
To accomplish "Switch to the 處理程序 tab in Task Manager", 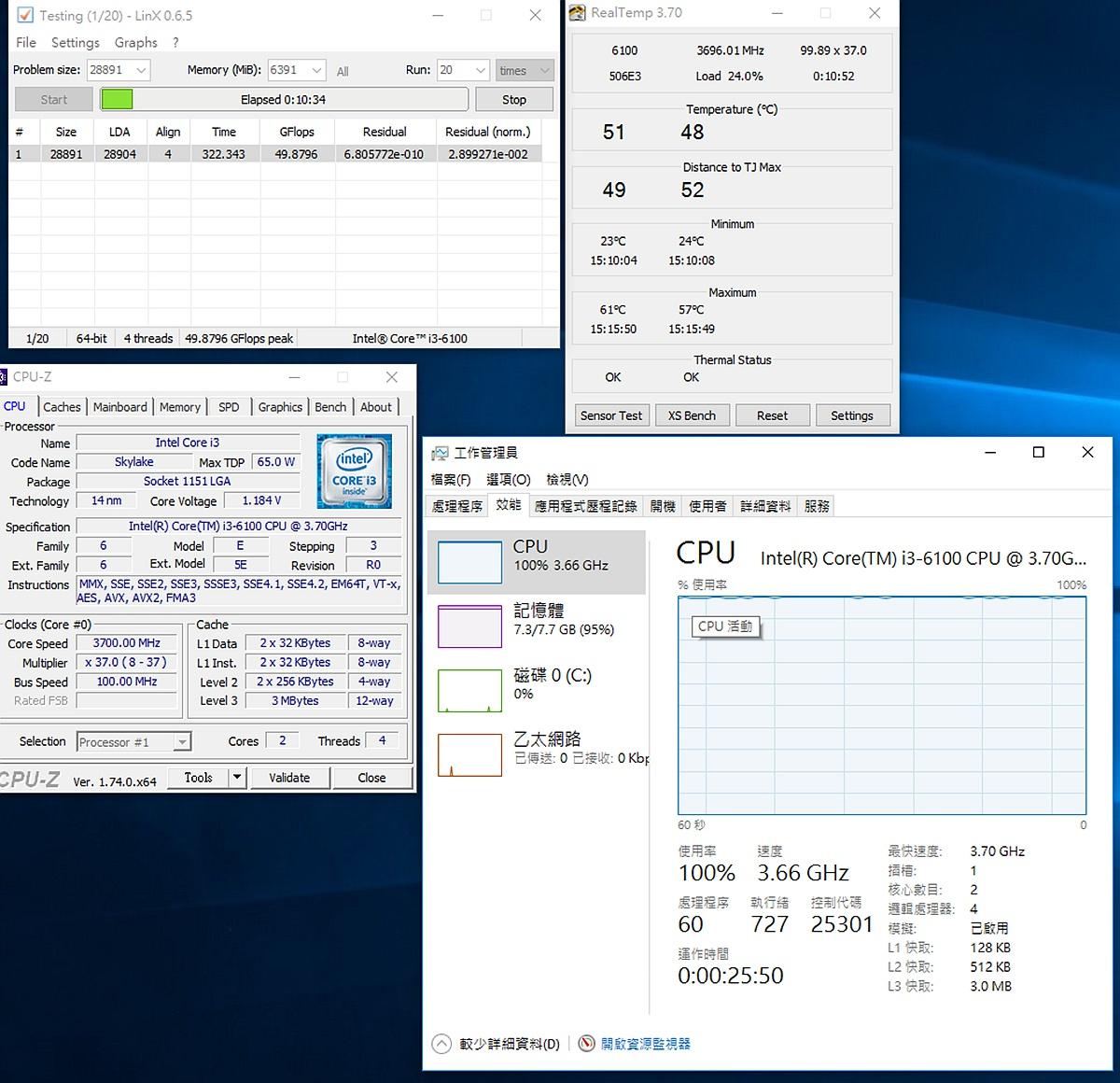I will [x=457, y=506].
